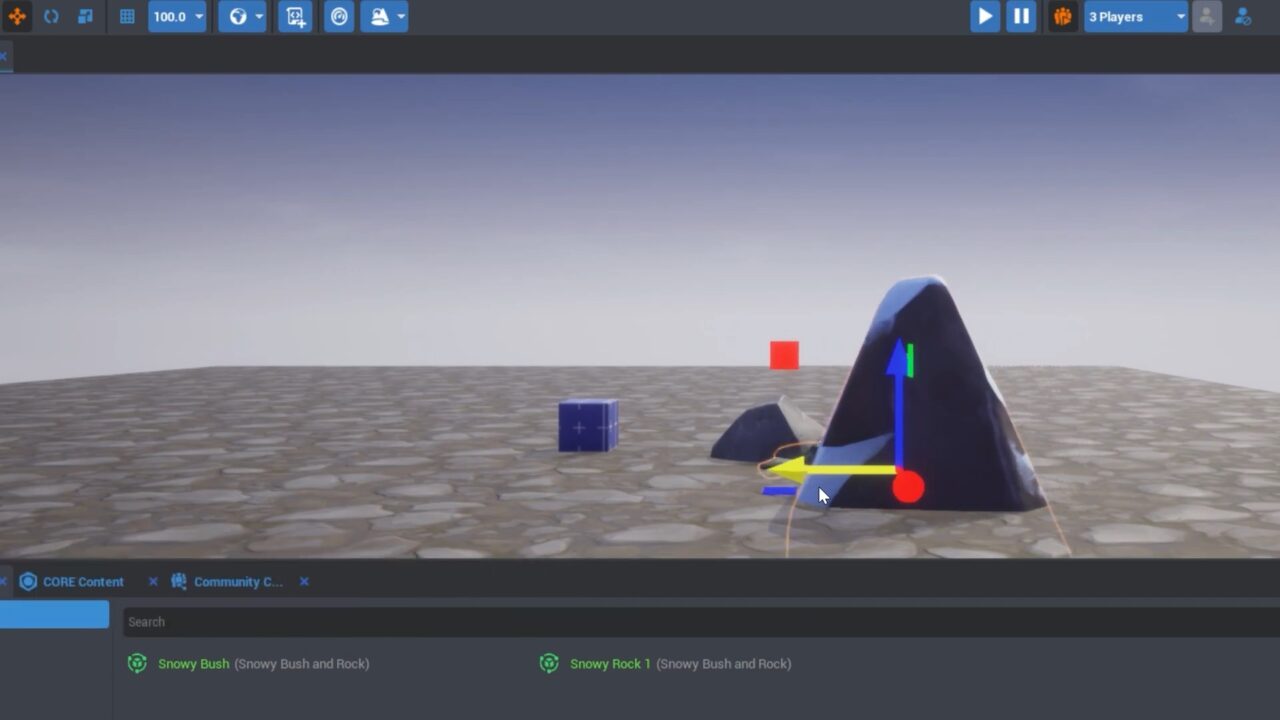Select the Scale tool
The height and width of the screenshot is (720, 1280).
click(x=85, y=16)
